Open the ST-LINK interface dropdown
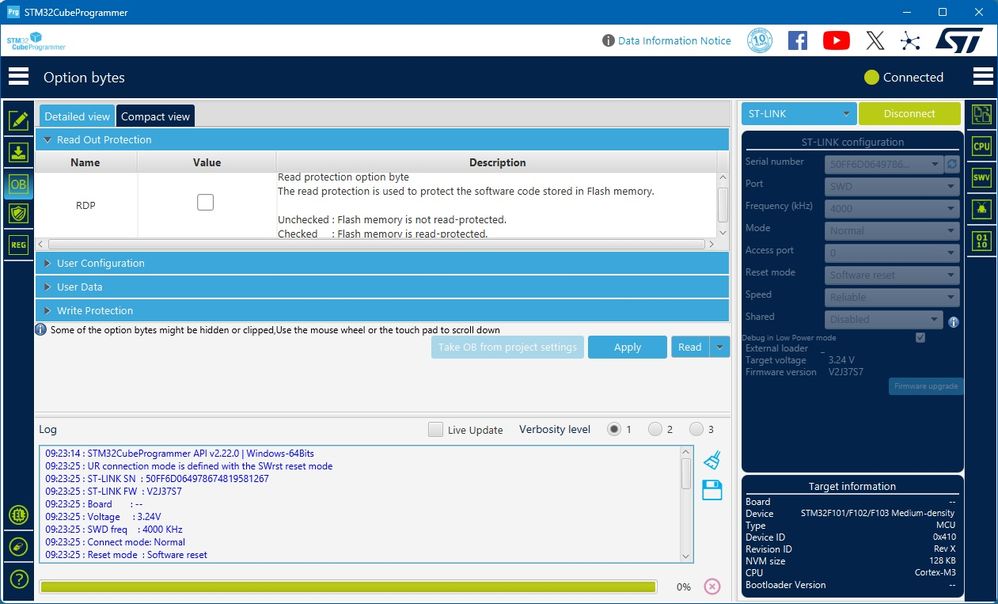Viewport: 998px width, 604px height. [x=799, y=114]
